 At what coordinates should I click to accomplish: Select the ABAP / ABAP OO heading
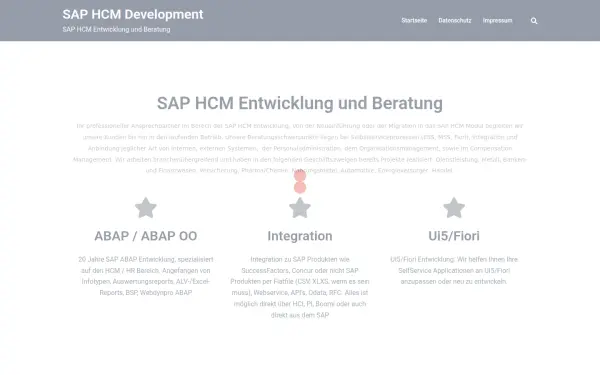[x=146, y=236]
